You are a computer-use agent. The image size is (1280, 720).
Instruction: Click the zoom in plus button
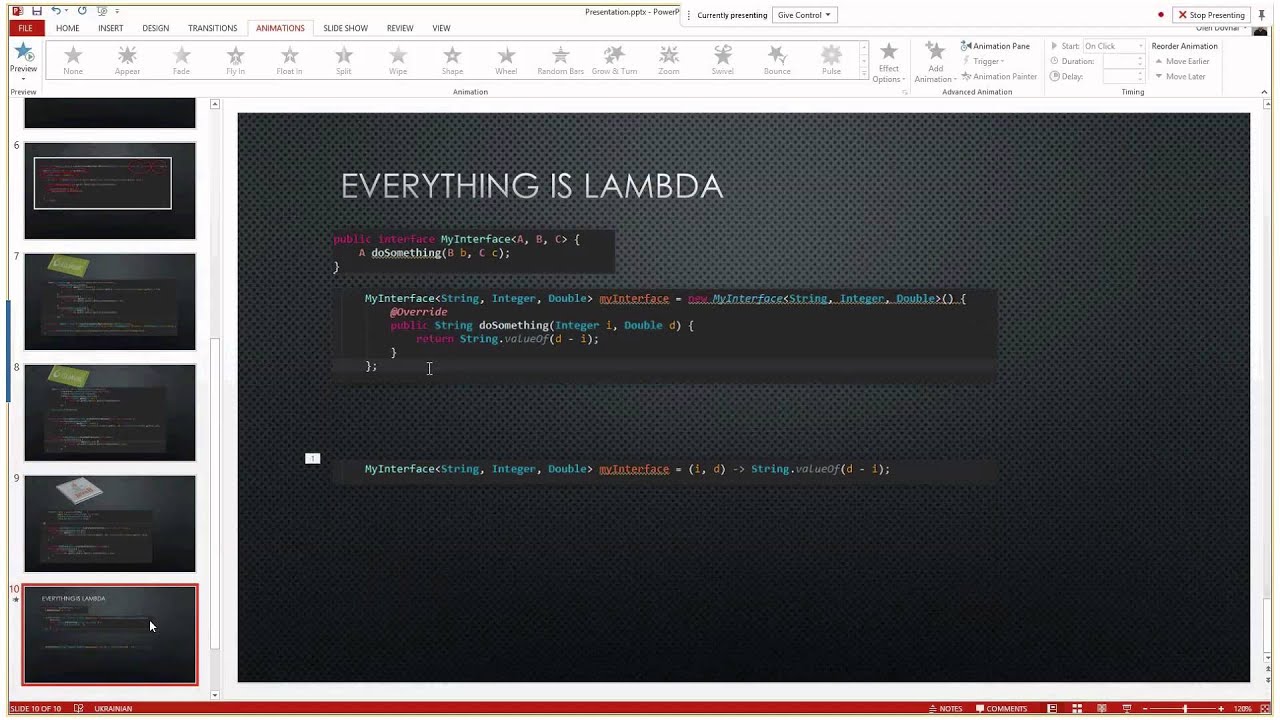coord(1221,708)
